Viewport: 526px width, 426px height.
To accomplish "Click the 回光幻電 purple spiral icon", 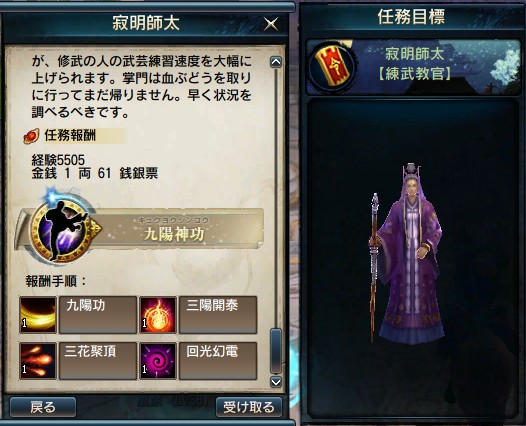I will (158, 361).
